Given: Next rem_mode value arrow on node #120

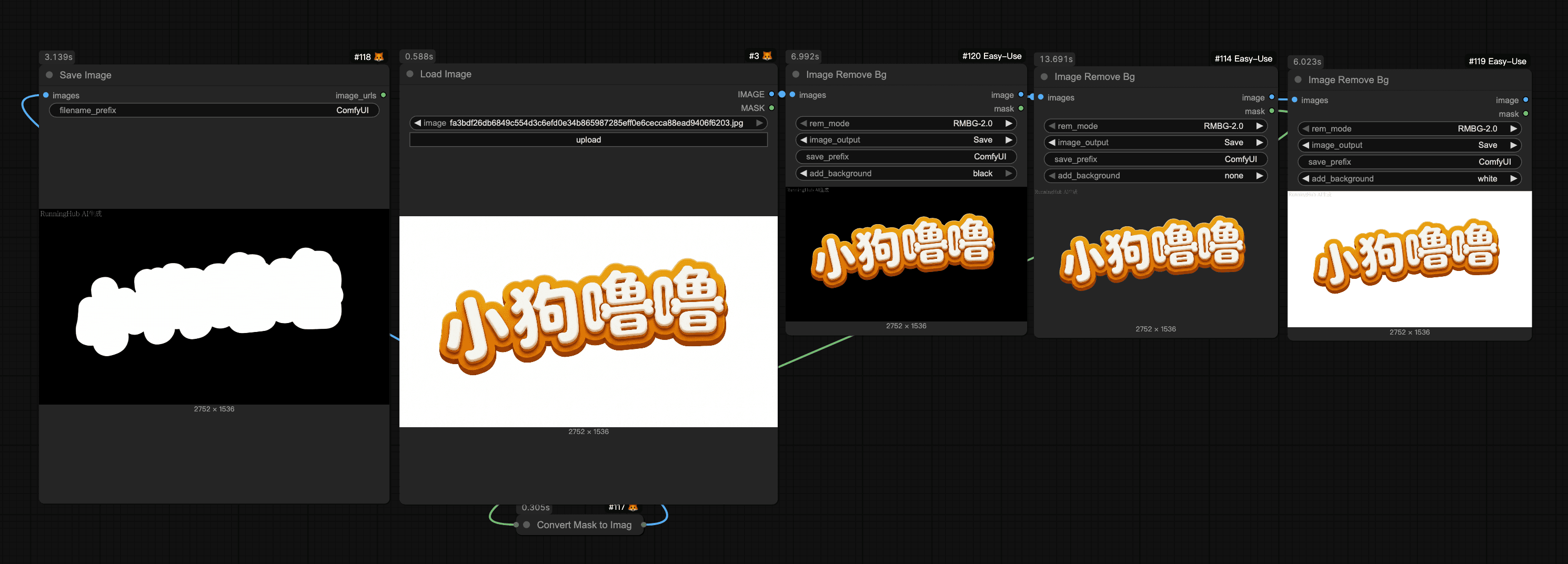Looking at the screenshot, I should pos(1009,124).
